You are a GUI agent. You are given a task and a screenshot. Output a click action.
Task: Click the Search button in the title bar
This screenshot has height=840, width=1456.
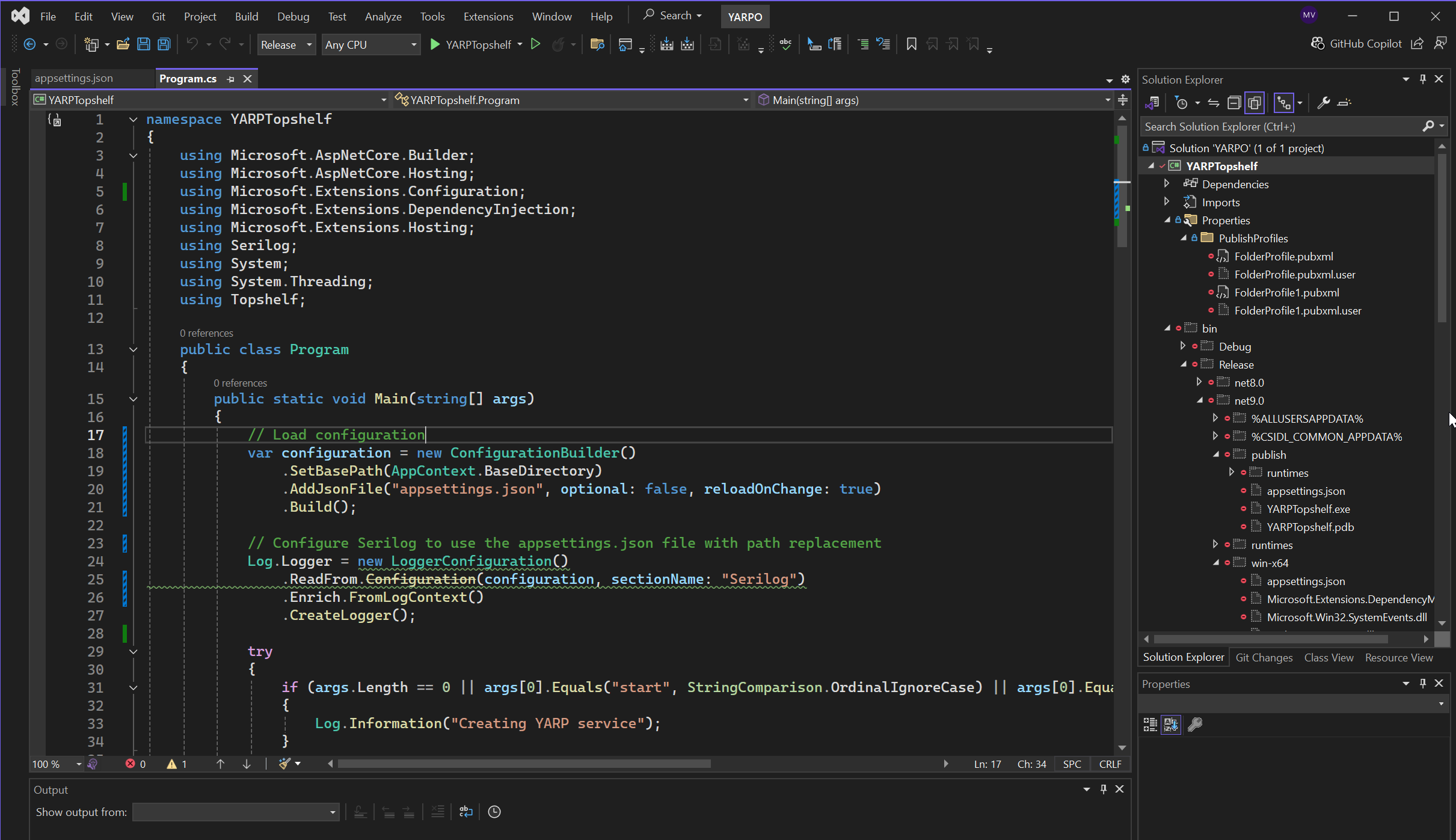[x=672, y=16]
